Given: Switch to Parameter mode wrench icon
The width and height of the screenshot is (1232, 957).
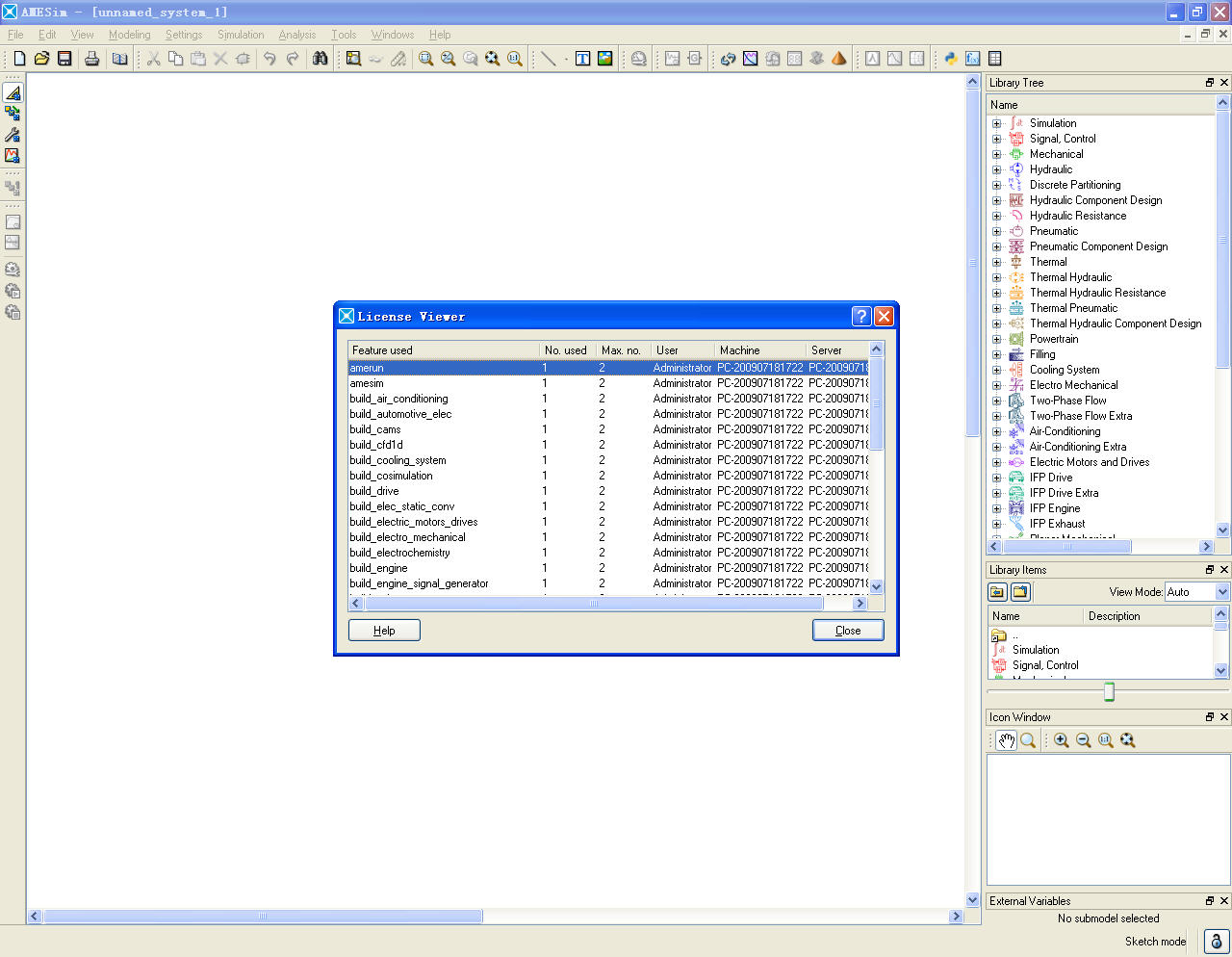Looking at the screenshot, I should point(13,135).
